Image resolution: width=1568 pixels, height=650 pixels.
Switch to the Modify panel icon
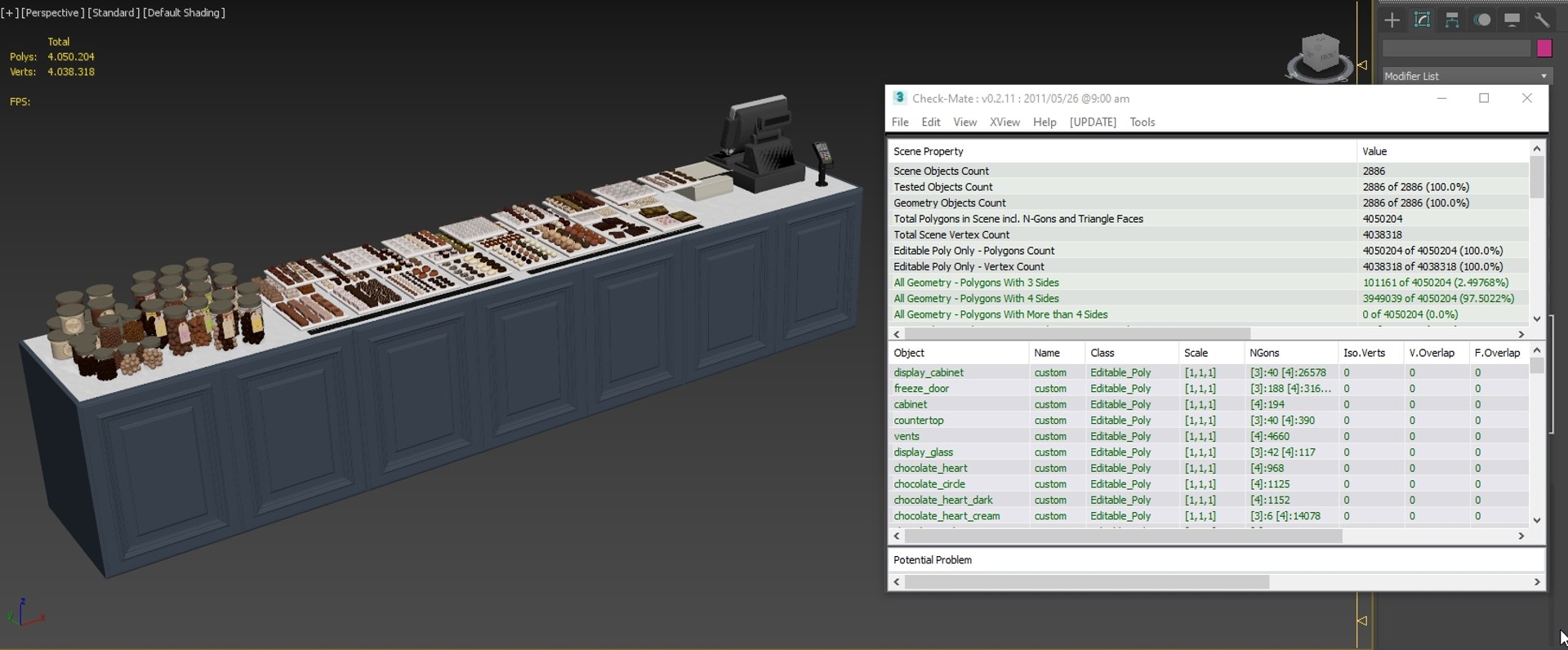[x=1422, y=20]
